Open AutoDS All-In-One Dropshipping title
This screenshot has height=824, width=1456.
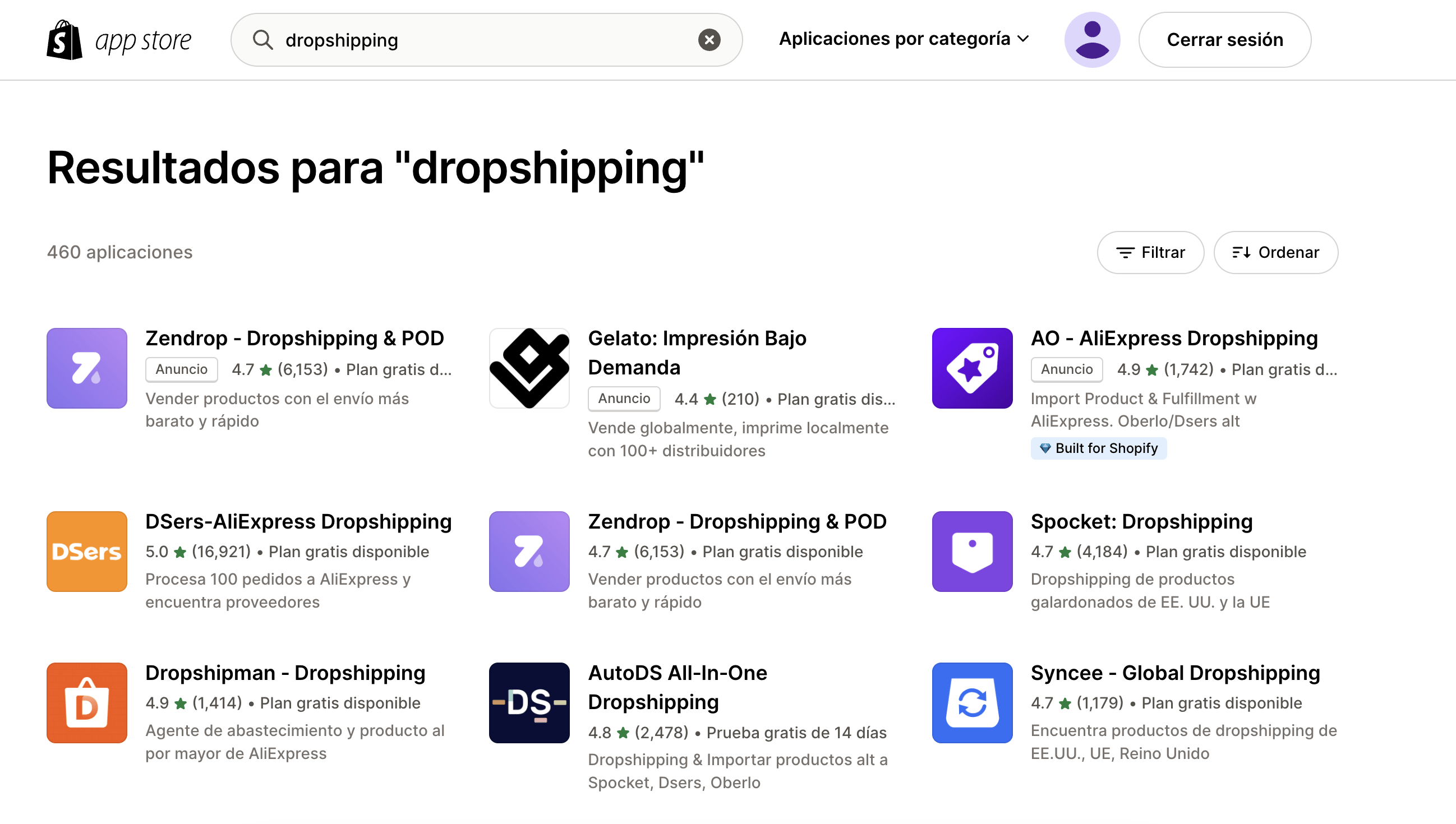pyautogui.click(x=678, y=687)
